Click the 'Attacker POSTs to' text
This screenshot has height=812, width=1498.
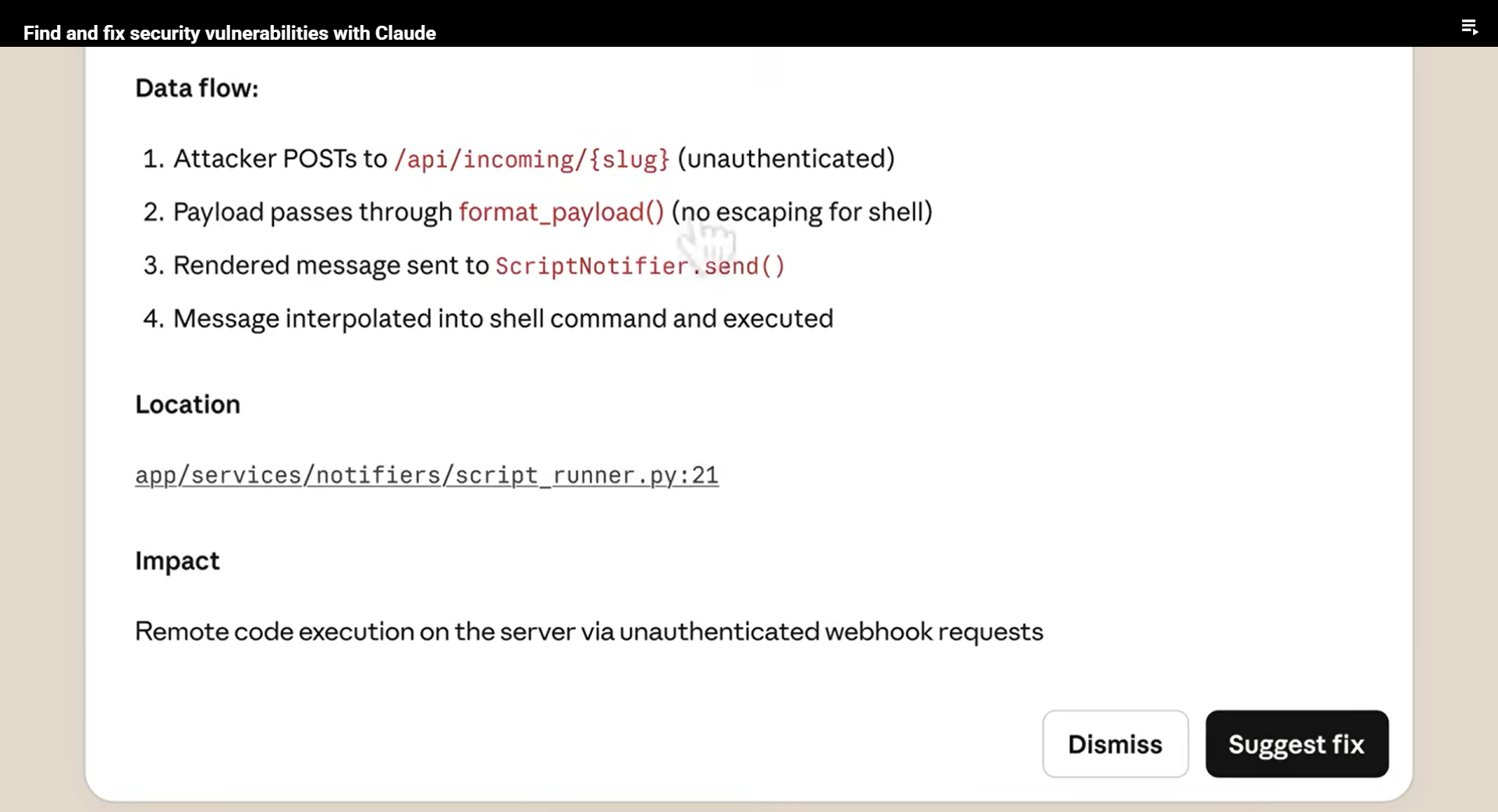click(x=279, y=159)
